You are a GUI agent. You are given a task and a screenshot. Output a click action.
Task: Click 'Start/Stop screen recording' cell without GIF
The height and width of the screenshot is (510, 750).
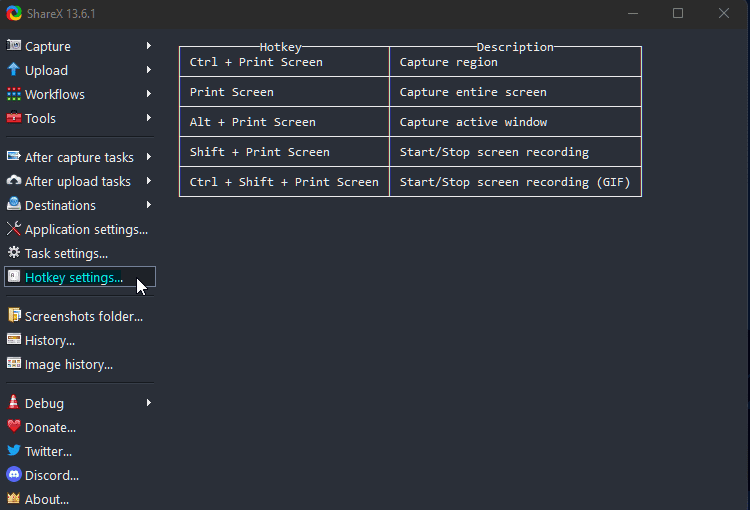tap(516, 152)
